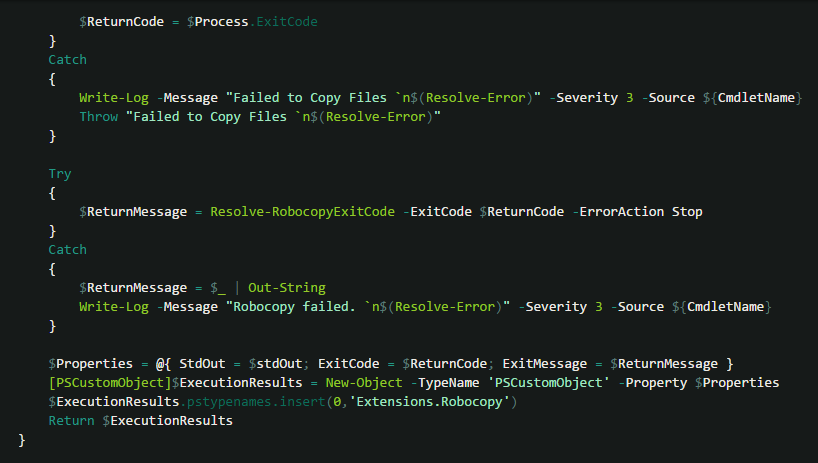
Task: Click $ReturnMessage at the end of the hashtable line
Action: (x=664, y=363)
